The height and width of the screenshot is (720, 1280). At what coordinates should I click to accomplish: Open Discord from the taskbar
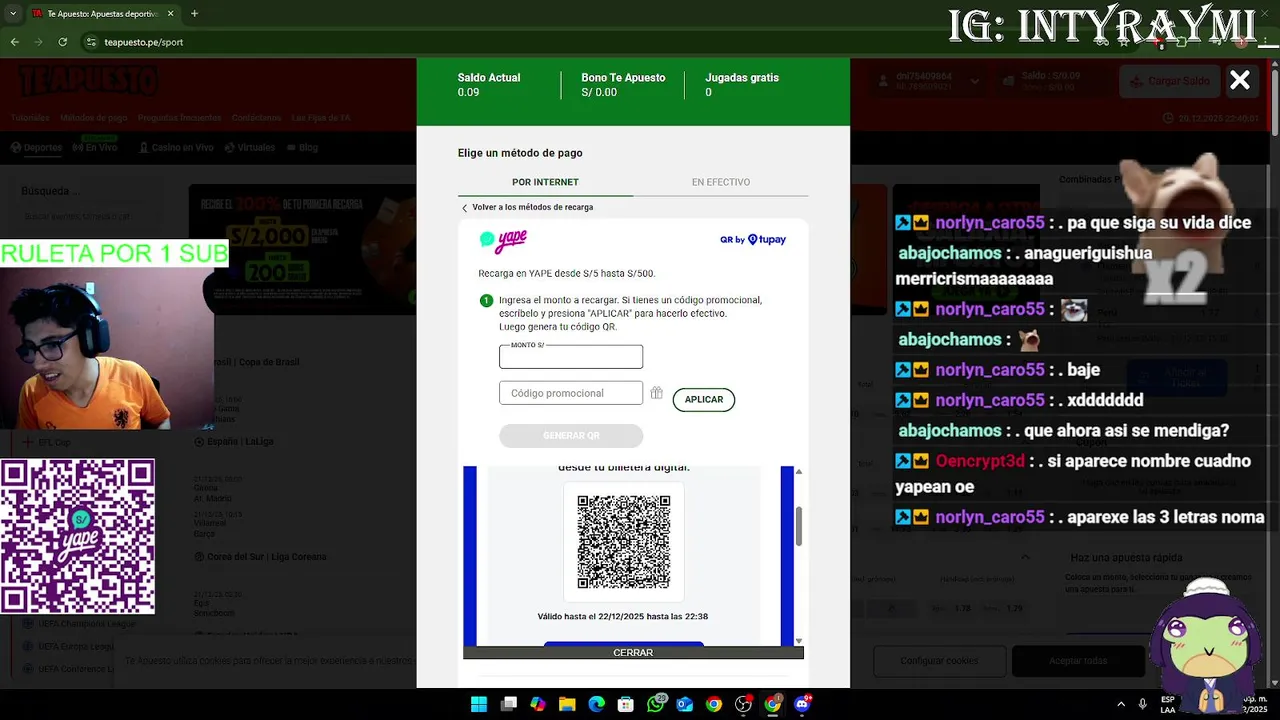click(x=802, y=704)
